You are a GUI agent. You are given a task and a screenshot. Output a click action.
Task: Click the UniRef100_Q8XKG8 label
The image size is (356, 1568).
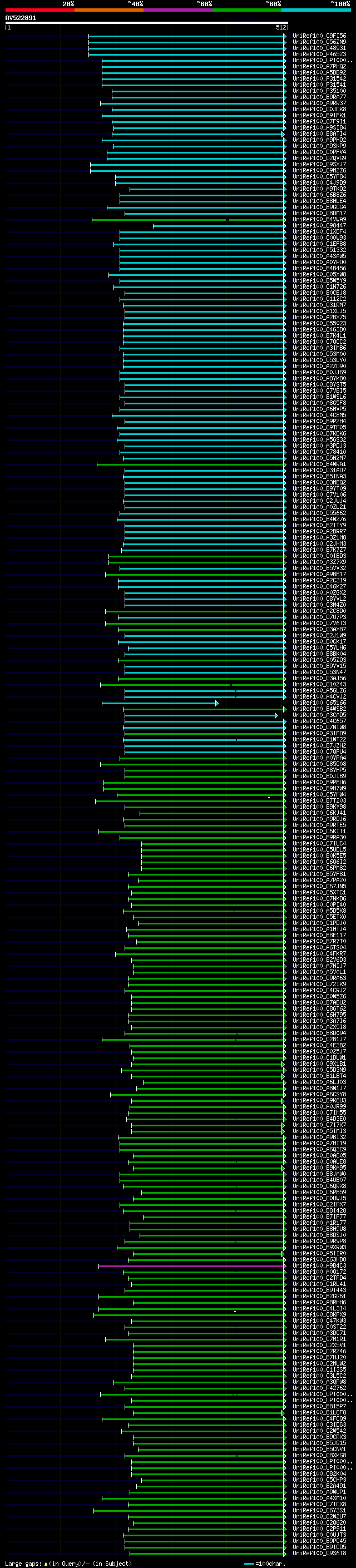[x=319, y=1456]
